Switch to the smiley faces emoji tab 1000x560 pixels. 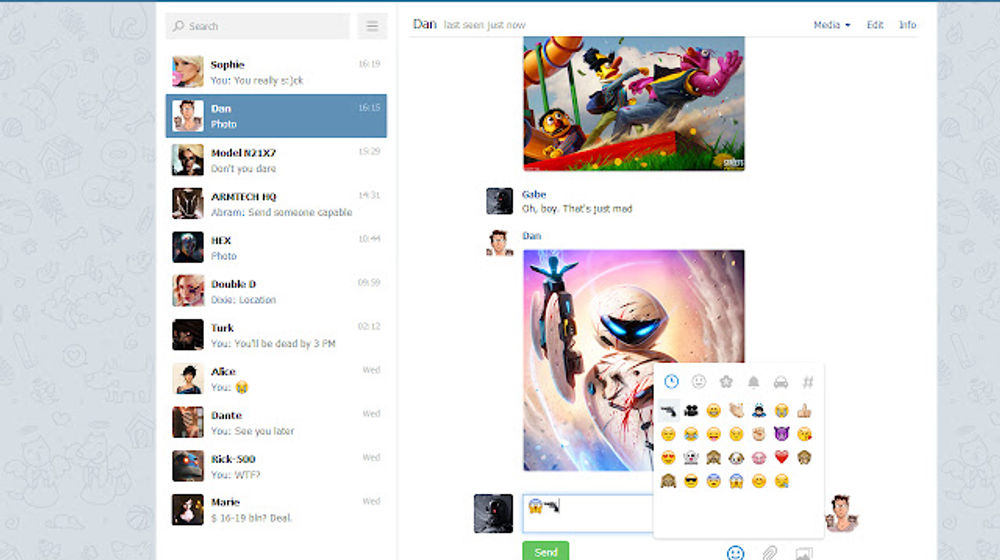pos(699,381)
